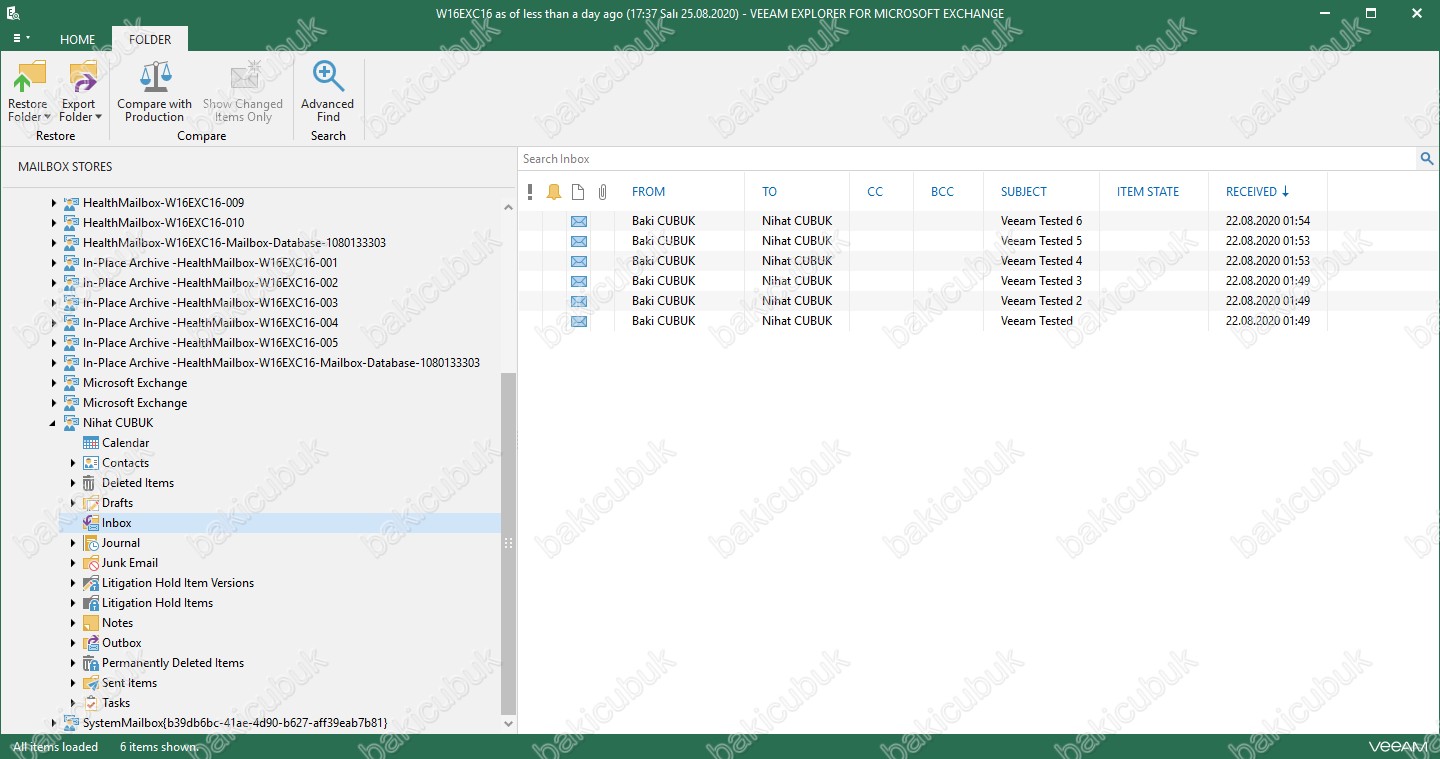This screenshot has height=759, width=1440.
Task: Sort by CC column
Action: [x=875, y=192]
